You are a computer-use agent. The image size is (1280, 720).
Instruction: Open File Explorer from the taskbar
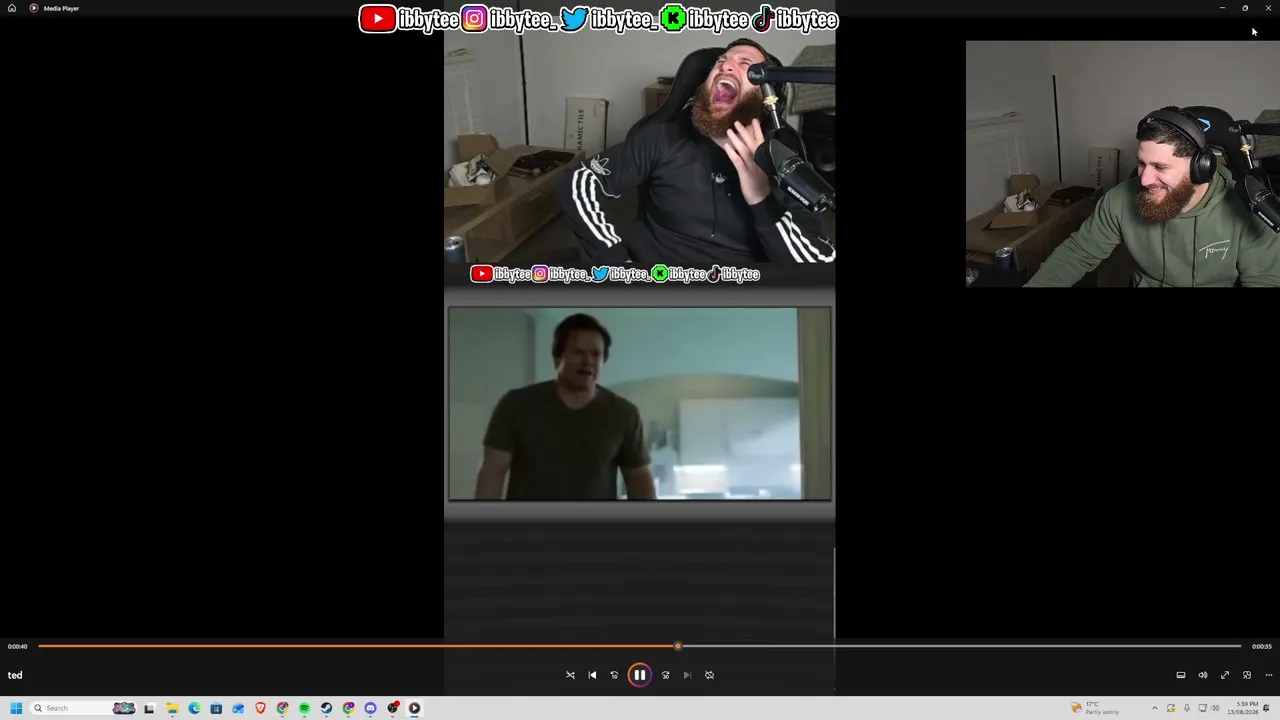pyautogui.click(x=172, y=708)
